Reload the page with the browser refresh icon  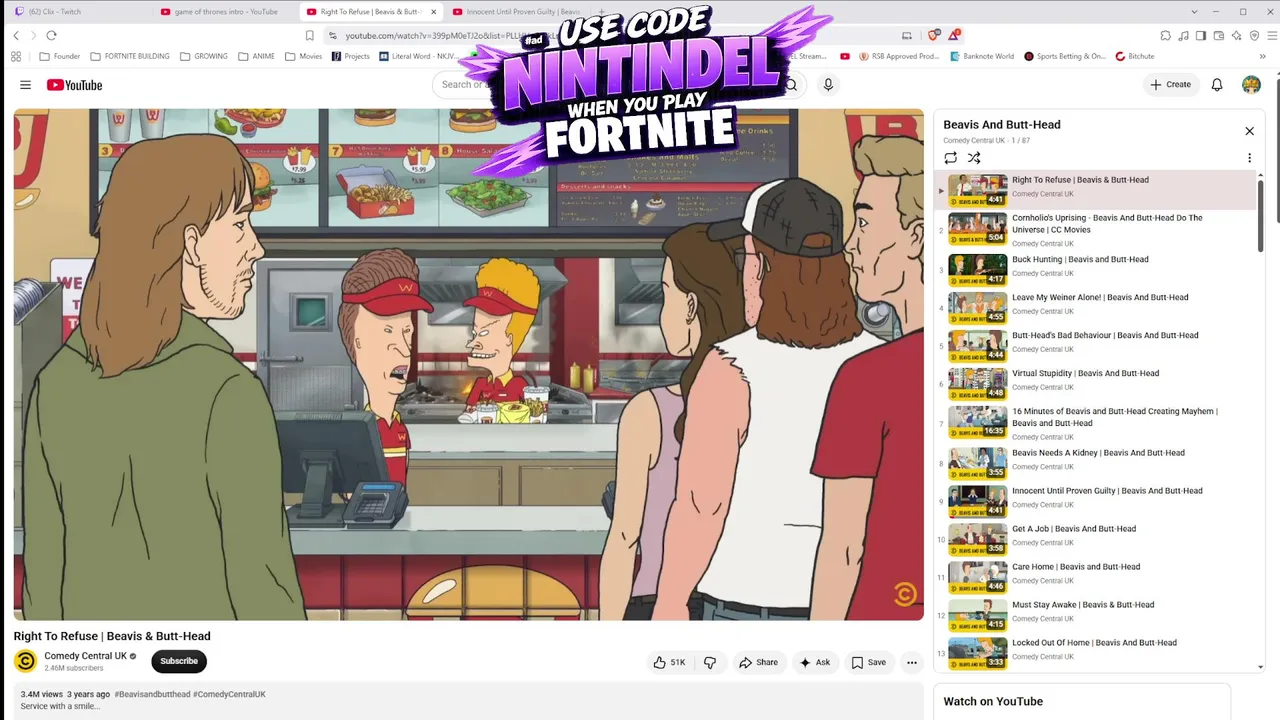coord(51,35)
